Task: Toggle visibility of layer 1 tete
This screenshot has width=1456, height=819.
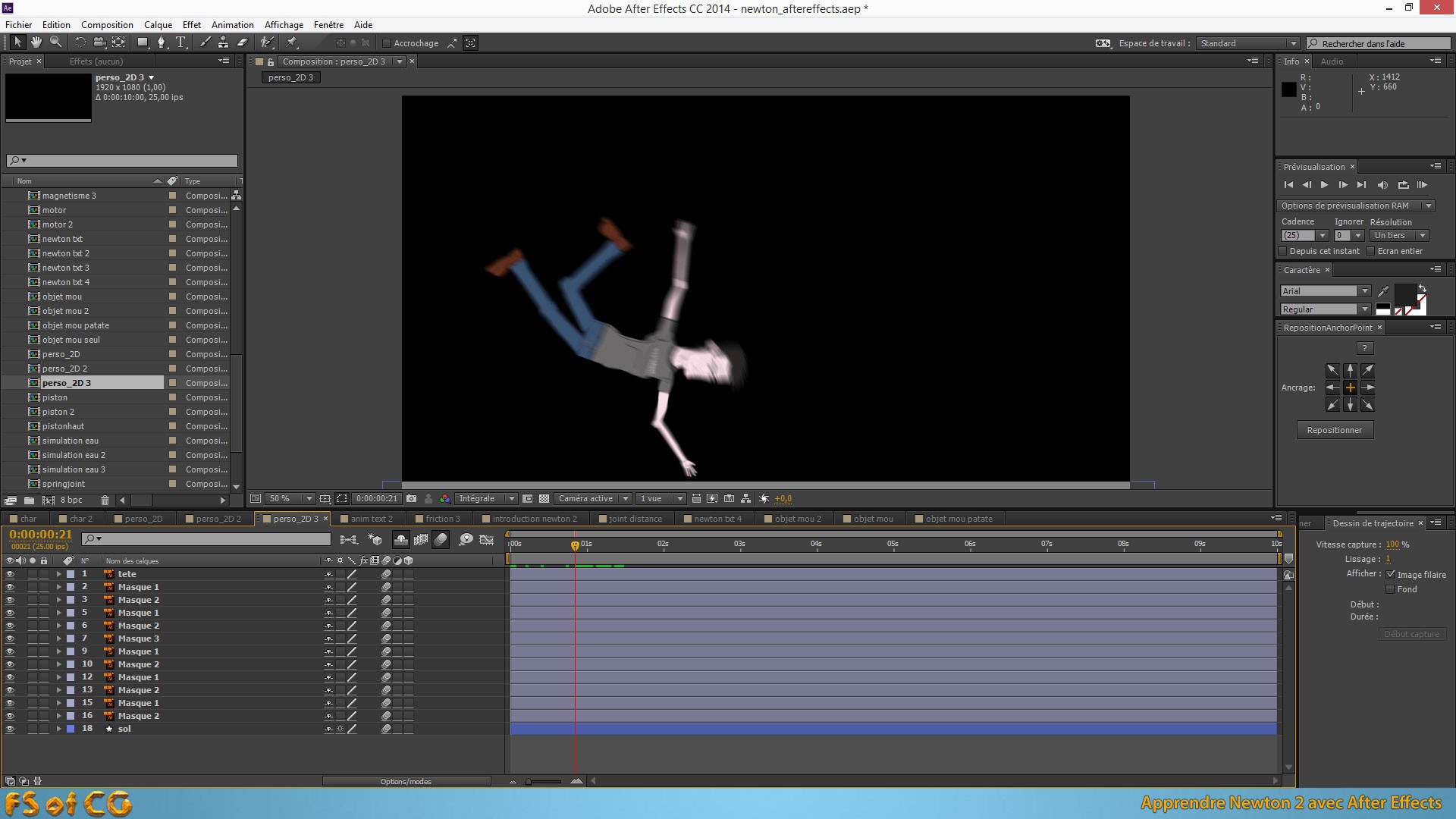Action: coord(8,573)
